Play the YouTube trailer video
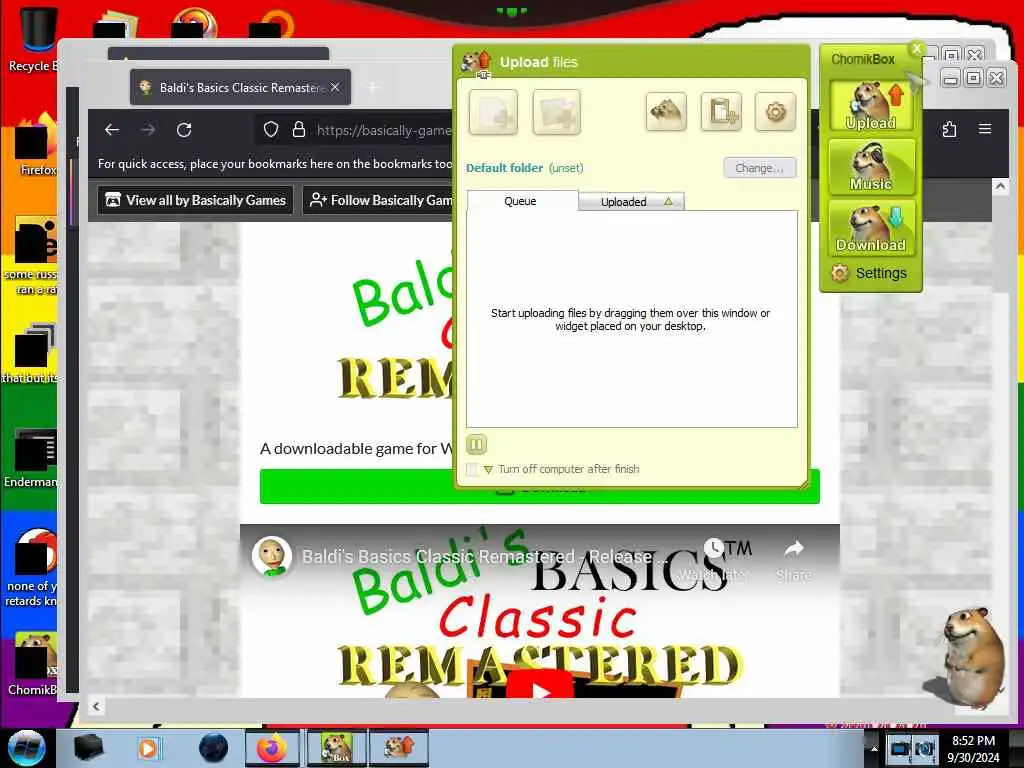 (540, 686)
